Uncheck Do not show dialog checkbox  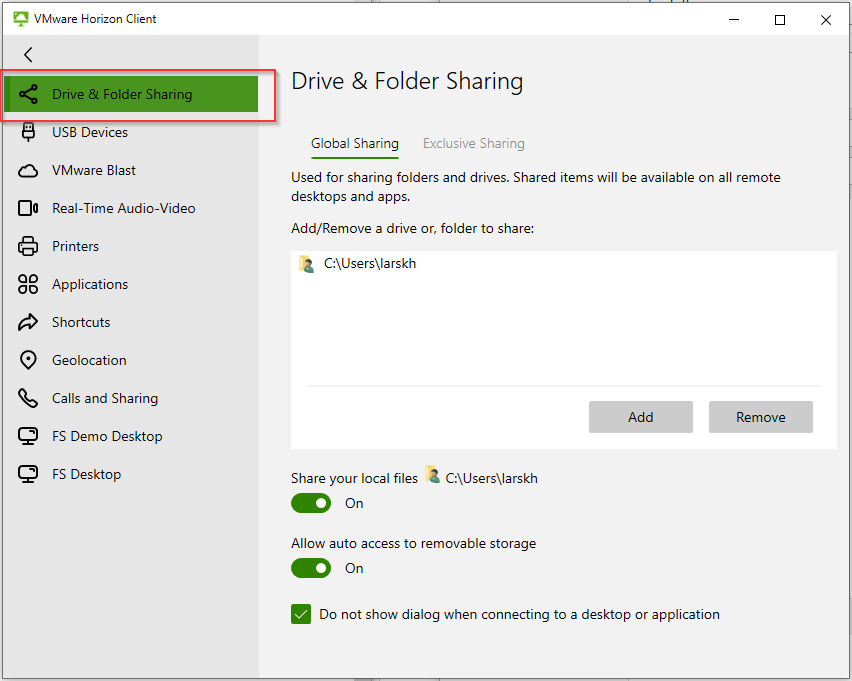pyautogui.click(x=301, y=615)
